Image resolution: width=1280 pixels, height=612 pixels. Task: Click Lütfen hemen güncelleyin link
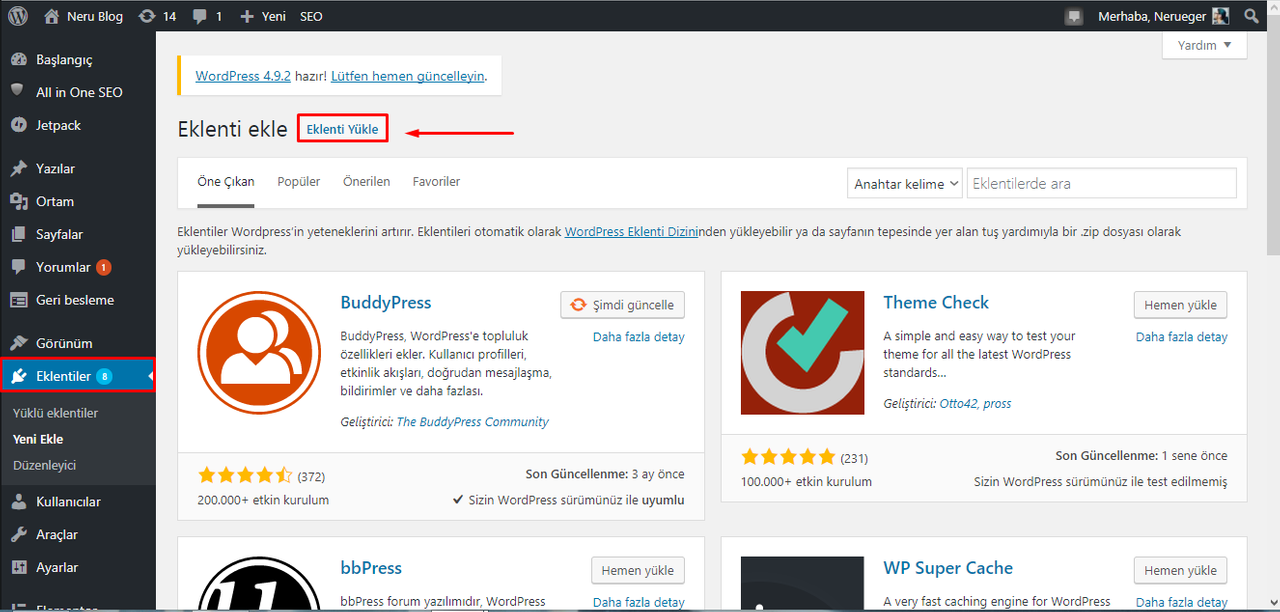[x=408, y=76]
